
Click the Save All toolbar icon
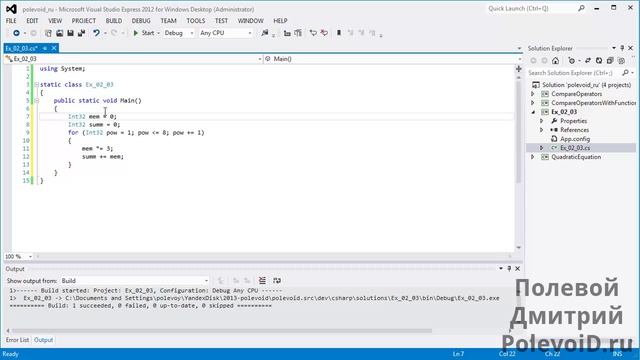coord(81,33)
